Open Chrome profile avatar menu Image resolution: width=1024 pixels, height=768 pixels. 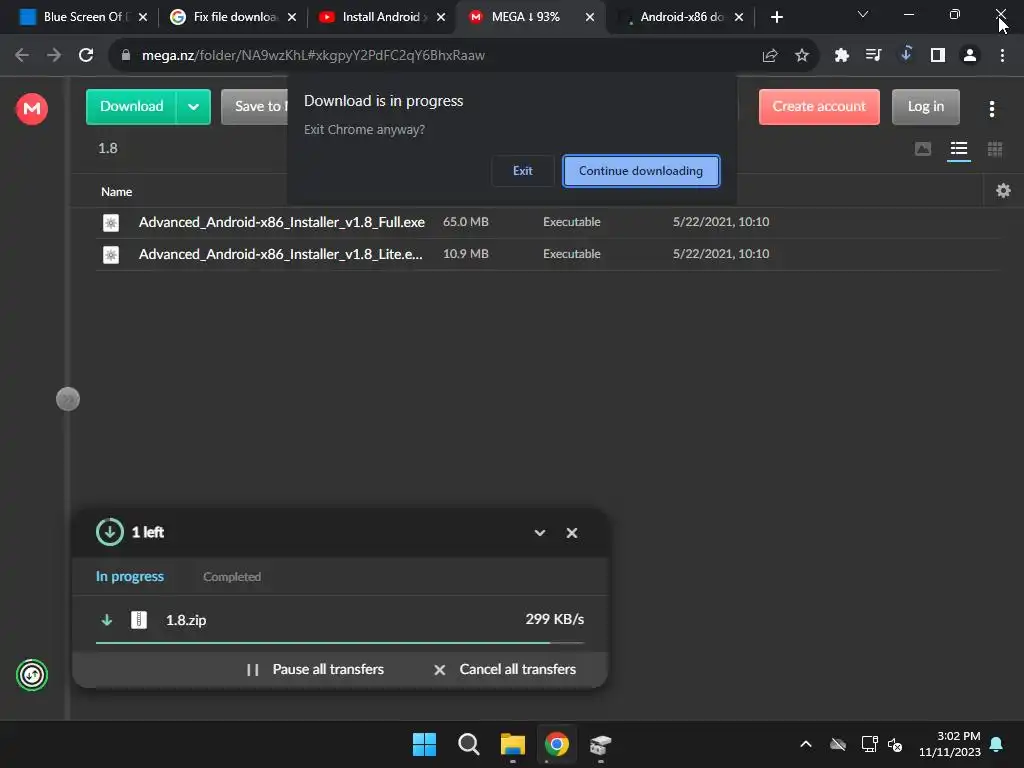pyautogui.click(x=970, y=56)
